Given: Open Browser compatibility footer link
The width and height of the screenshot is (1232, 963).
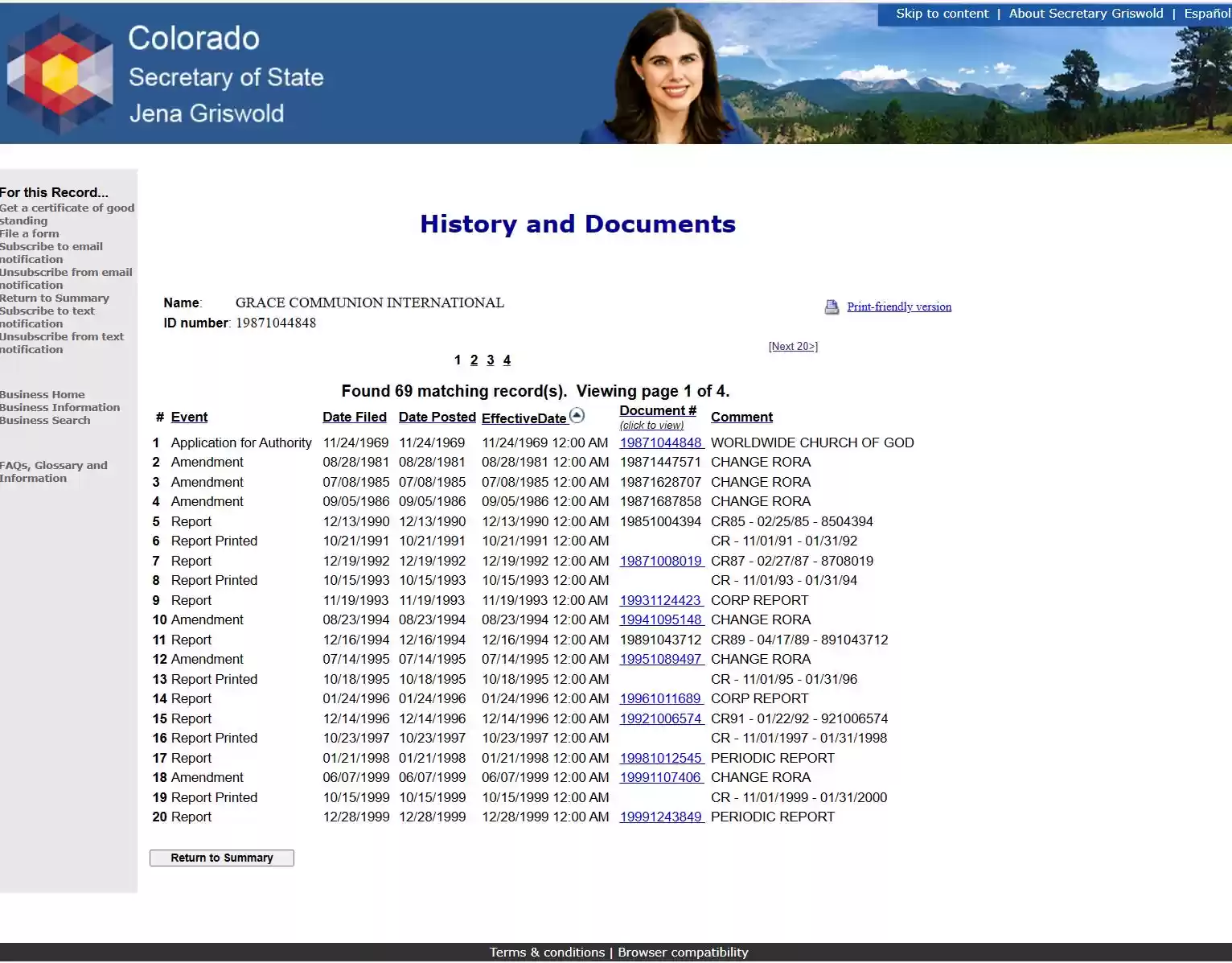Looking at the screenshot, I should (683, 953).
